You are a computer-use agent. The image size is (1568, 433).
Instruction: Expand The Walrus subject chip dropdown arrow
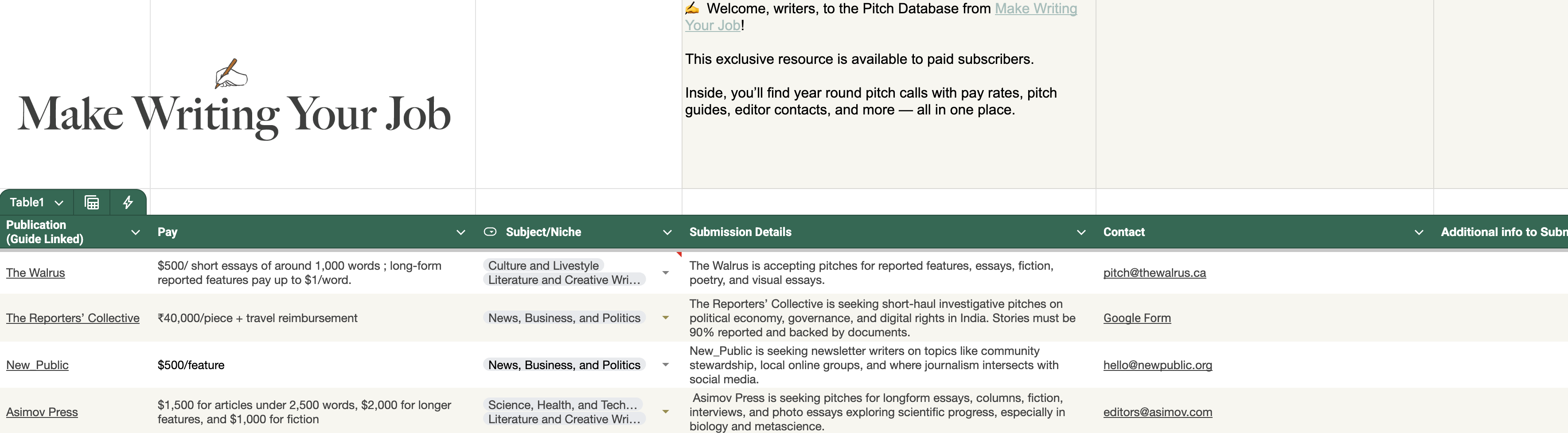click(x=665, y=273)
